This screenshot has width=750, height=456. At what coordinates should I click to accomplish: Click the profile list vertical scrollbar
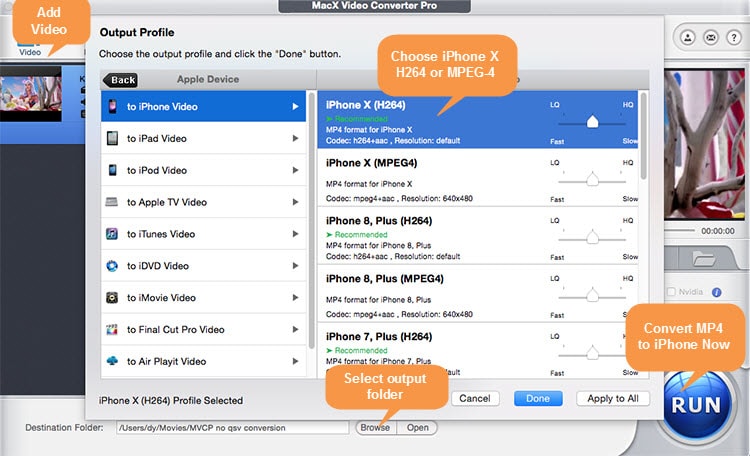coord(643,135)
